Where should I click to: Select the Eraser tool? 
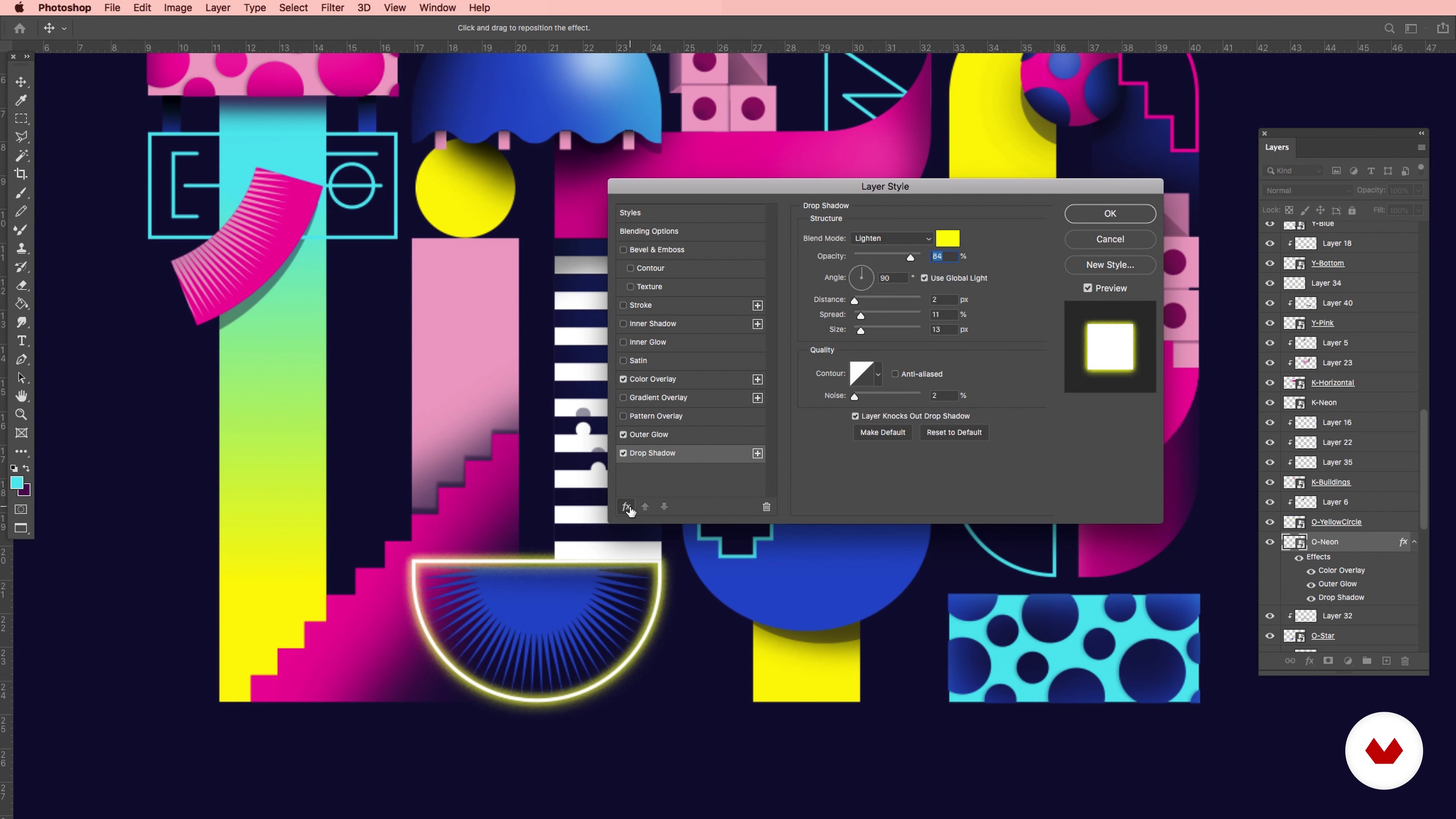[21, 286]
